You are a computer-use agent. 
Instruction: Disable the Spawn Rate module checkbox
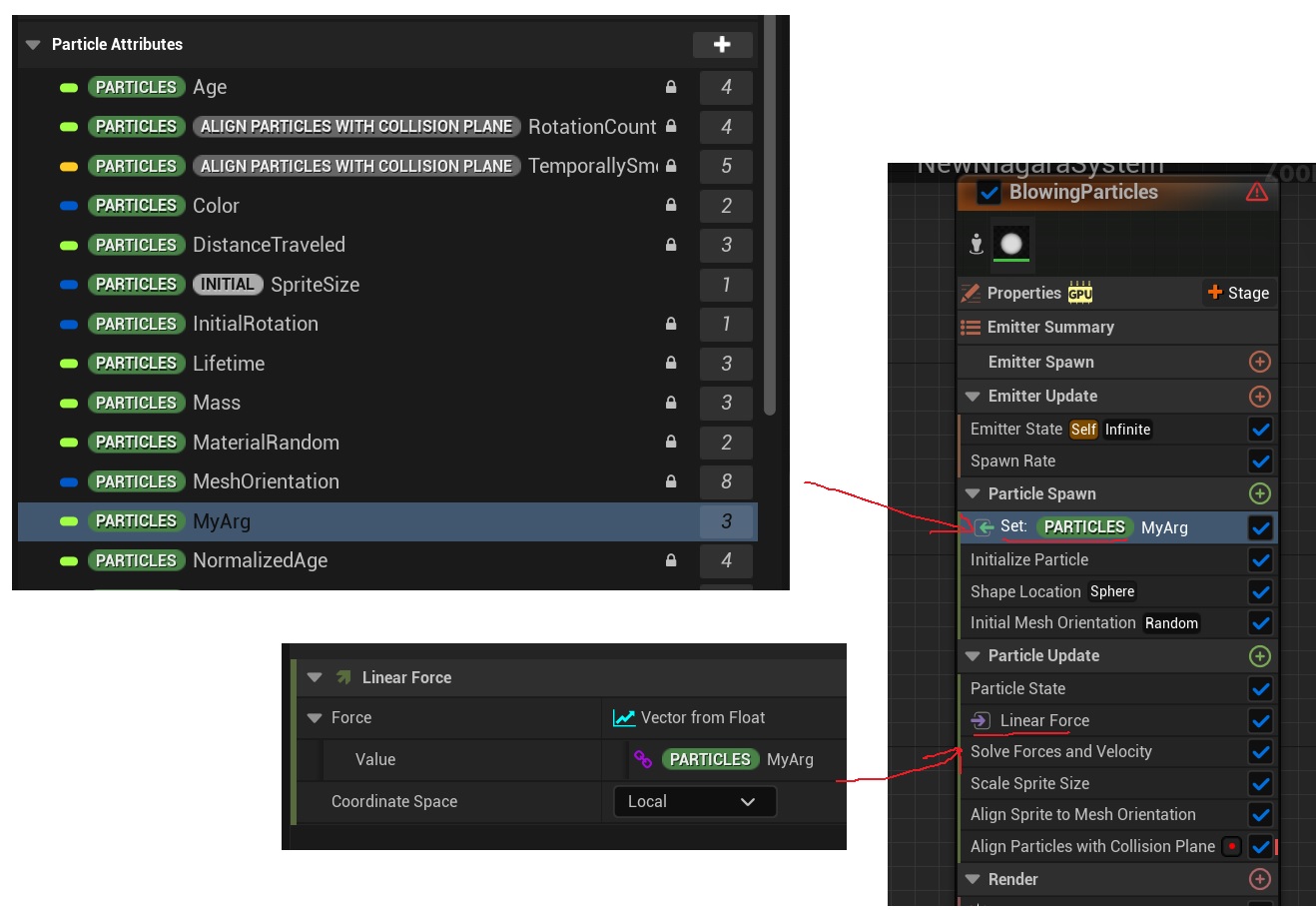coord(1261,461)
